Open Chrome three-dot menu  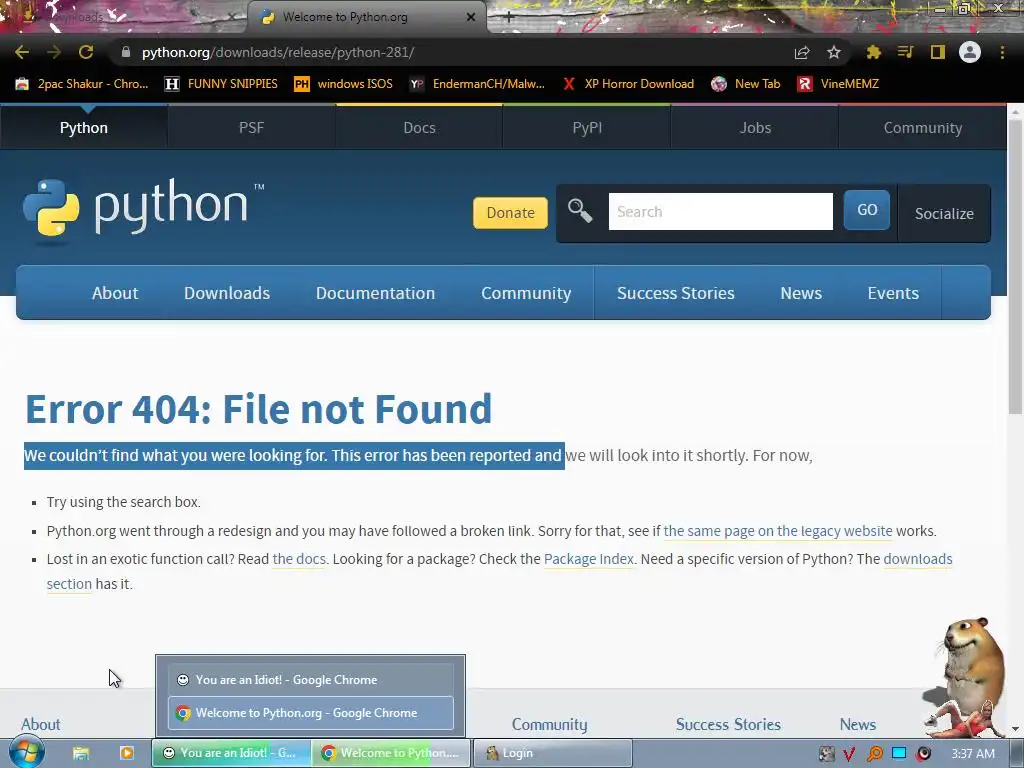click(x=1002, y=52)
